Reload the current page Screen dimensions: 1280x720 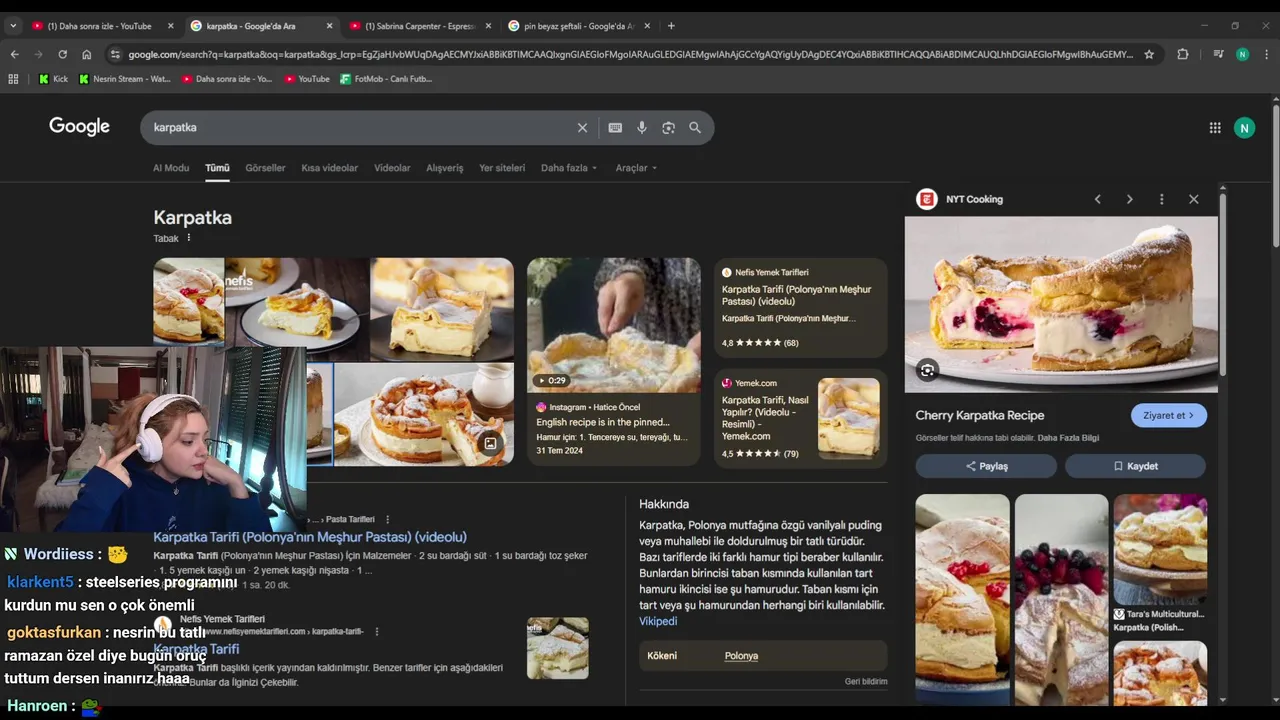62,54
